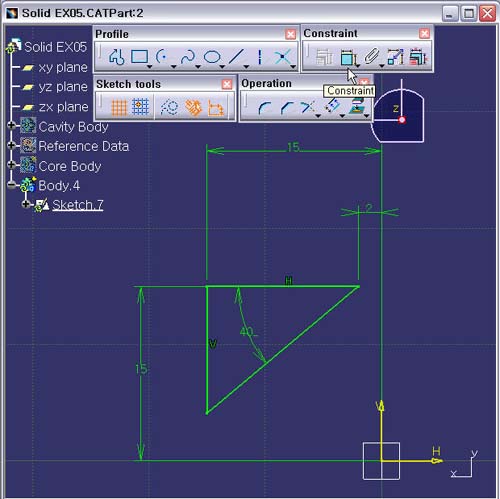Collapse the Body.4 tree node

tap(11, 185)
